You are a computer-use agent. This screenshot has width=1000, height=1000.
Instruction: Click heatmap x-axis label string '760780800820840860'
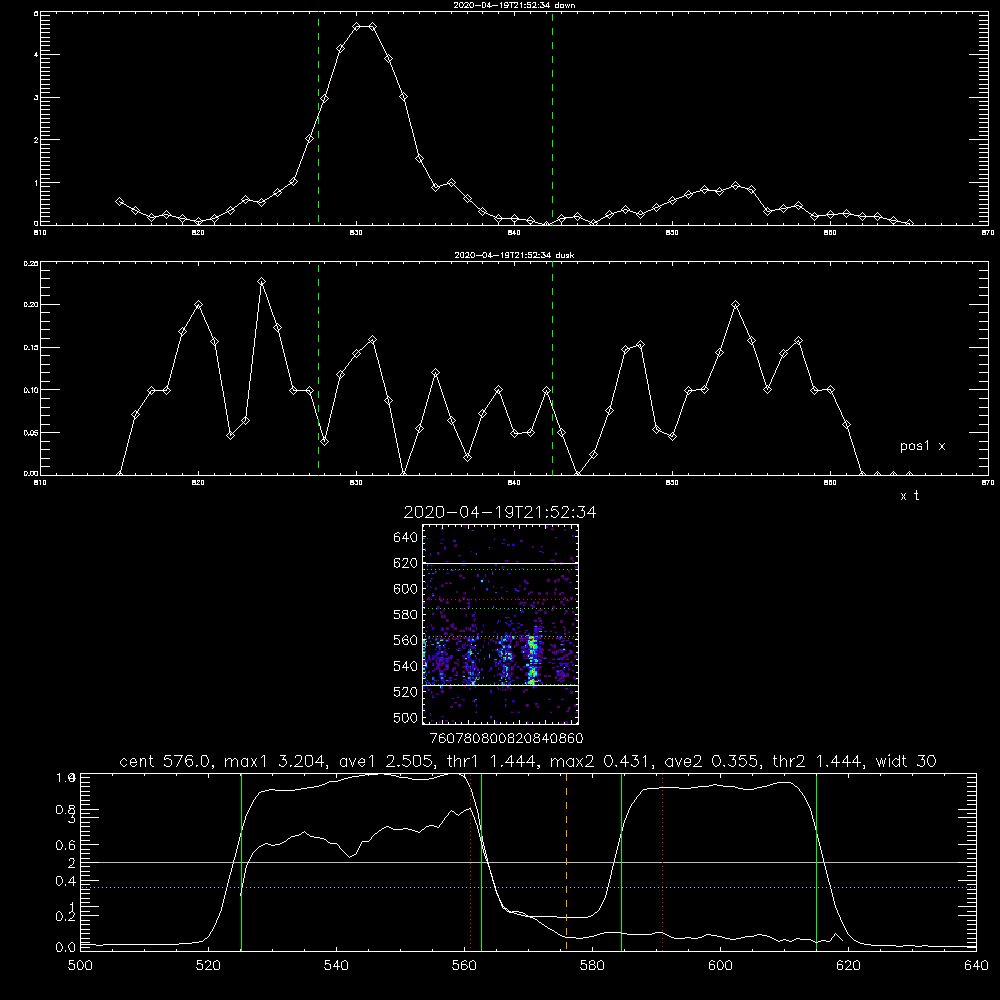(x=507, y=739)
